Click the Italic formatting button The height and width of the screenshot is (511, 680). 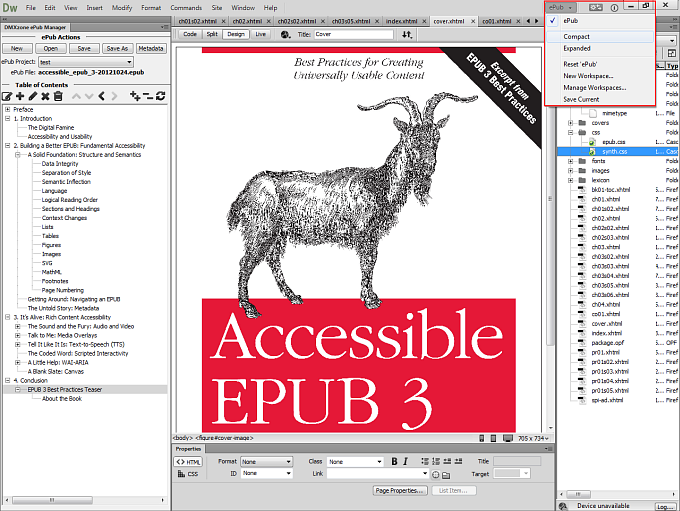405,462
